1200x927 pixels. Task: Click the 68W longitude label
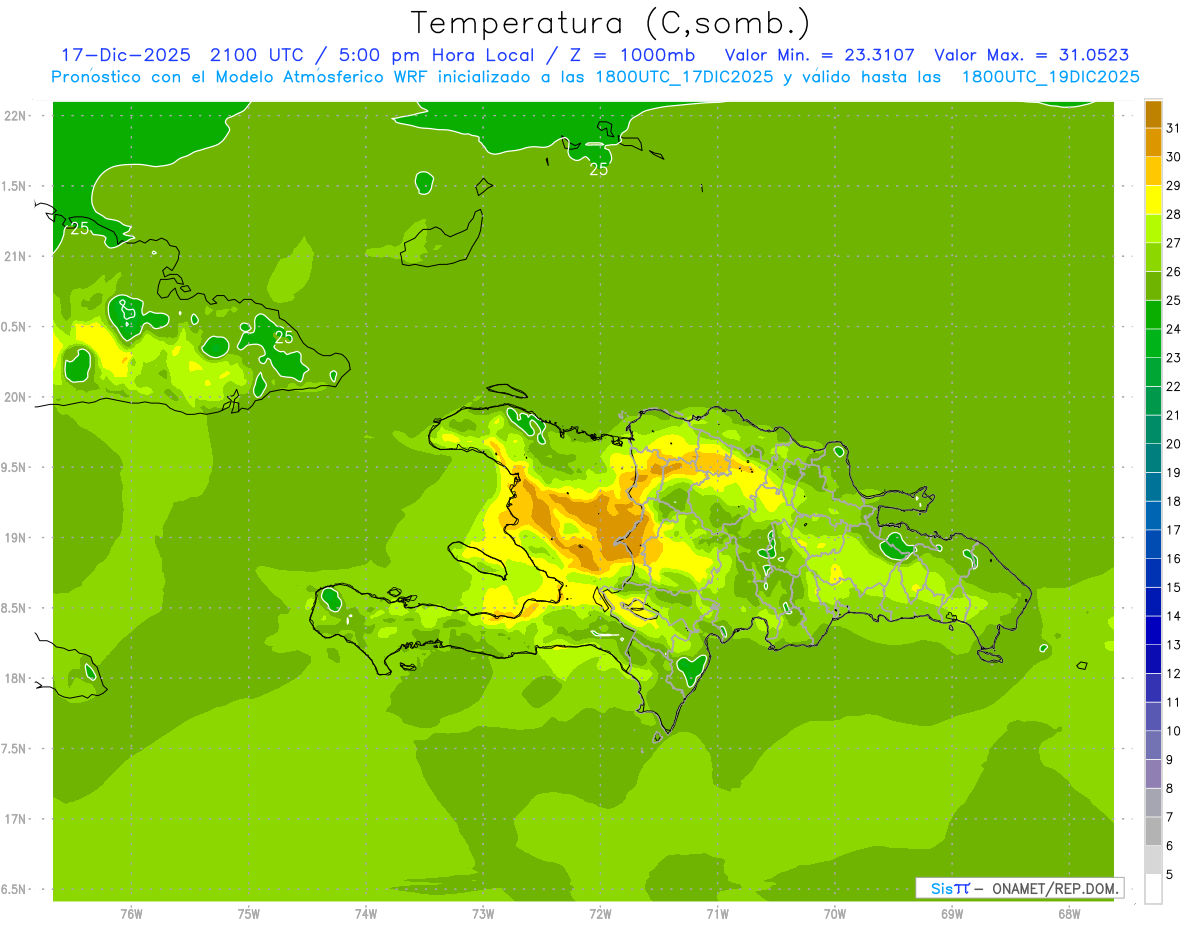(x=1069, y=914)
